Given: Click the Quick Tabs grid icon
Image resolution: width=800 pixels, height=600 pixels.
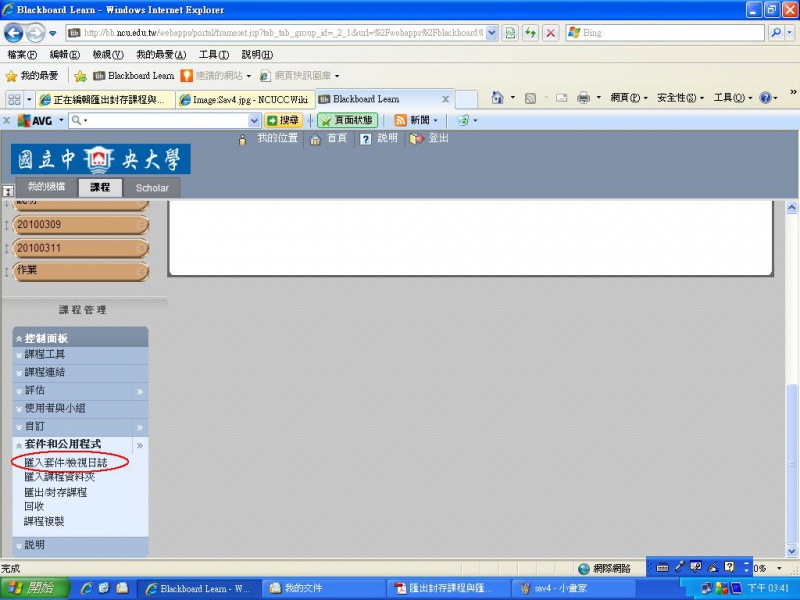Looking at the screenshot, I should 14,99.
